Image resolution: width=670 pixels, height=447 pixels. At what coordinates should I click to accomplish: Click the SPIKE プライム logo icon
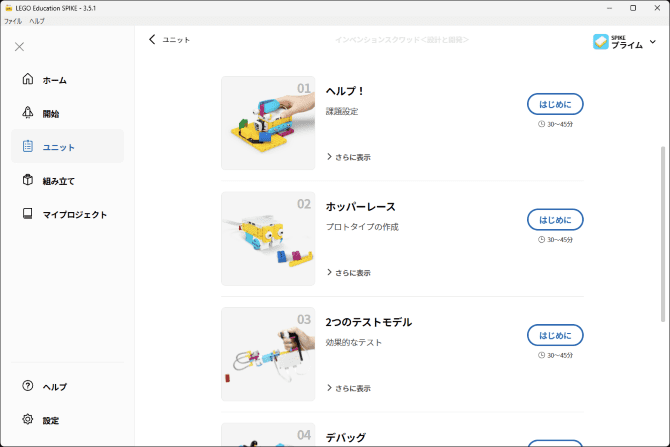[601, 42]
